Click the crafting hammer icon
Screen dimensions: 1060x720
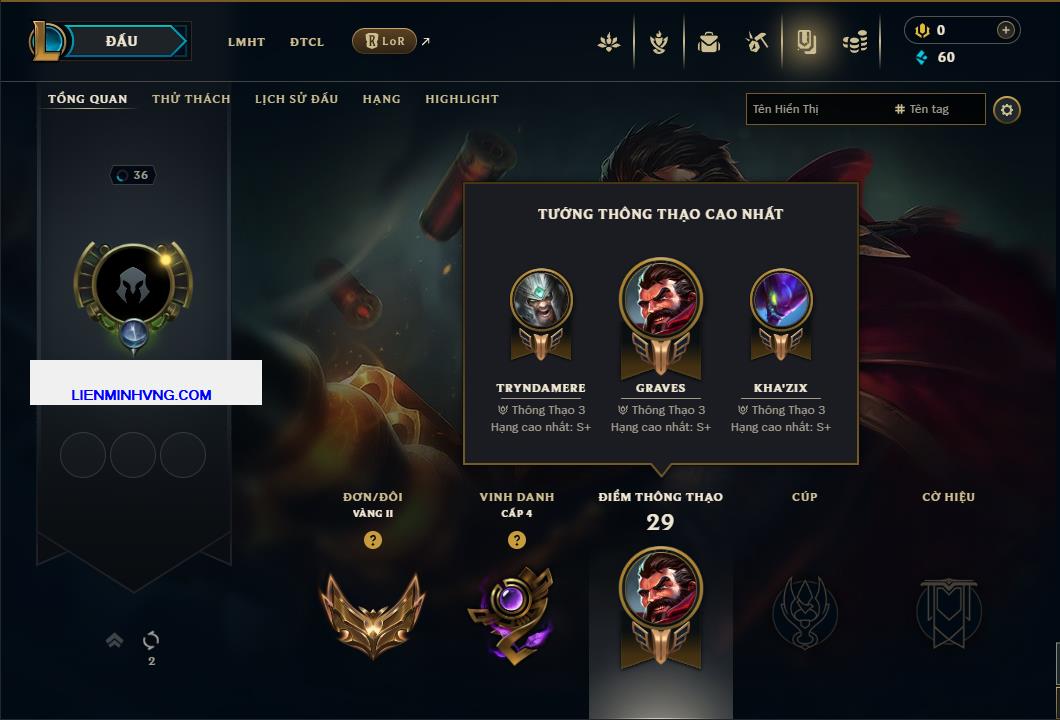click(756, 42)
